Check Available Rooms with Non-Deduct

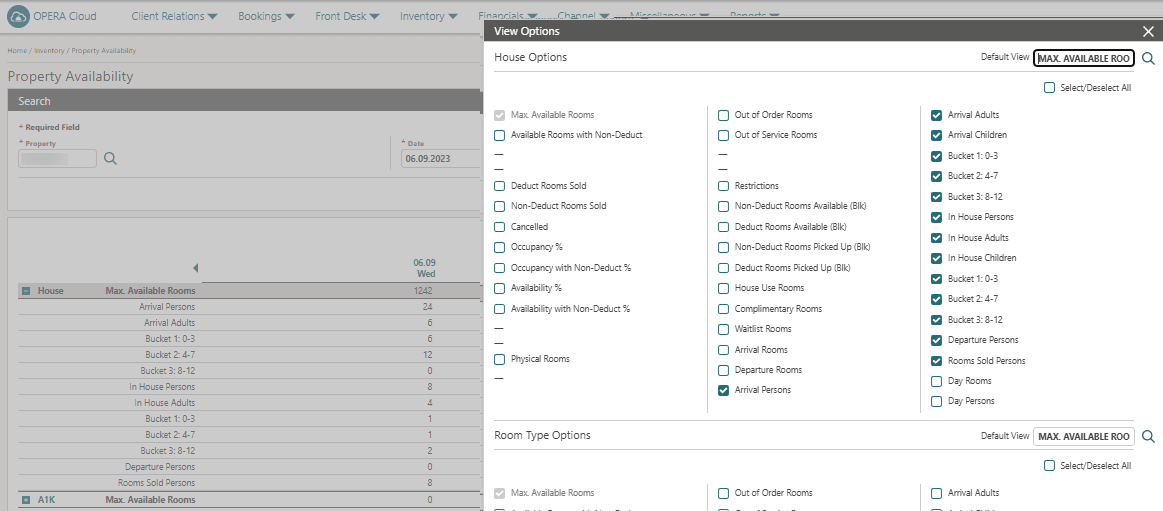pos(500,135)
